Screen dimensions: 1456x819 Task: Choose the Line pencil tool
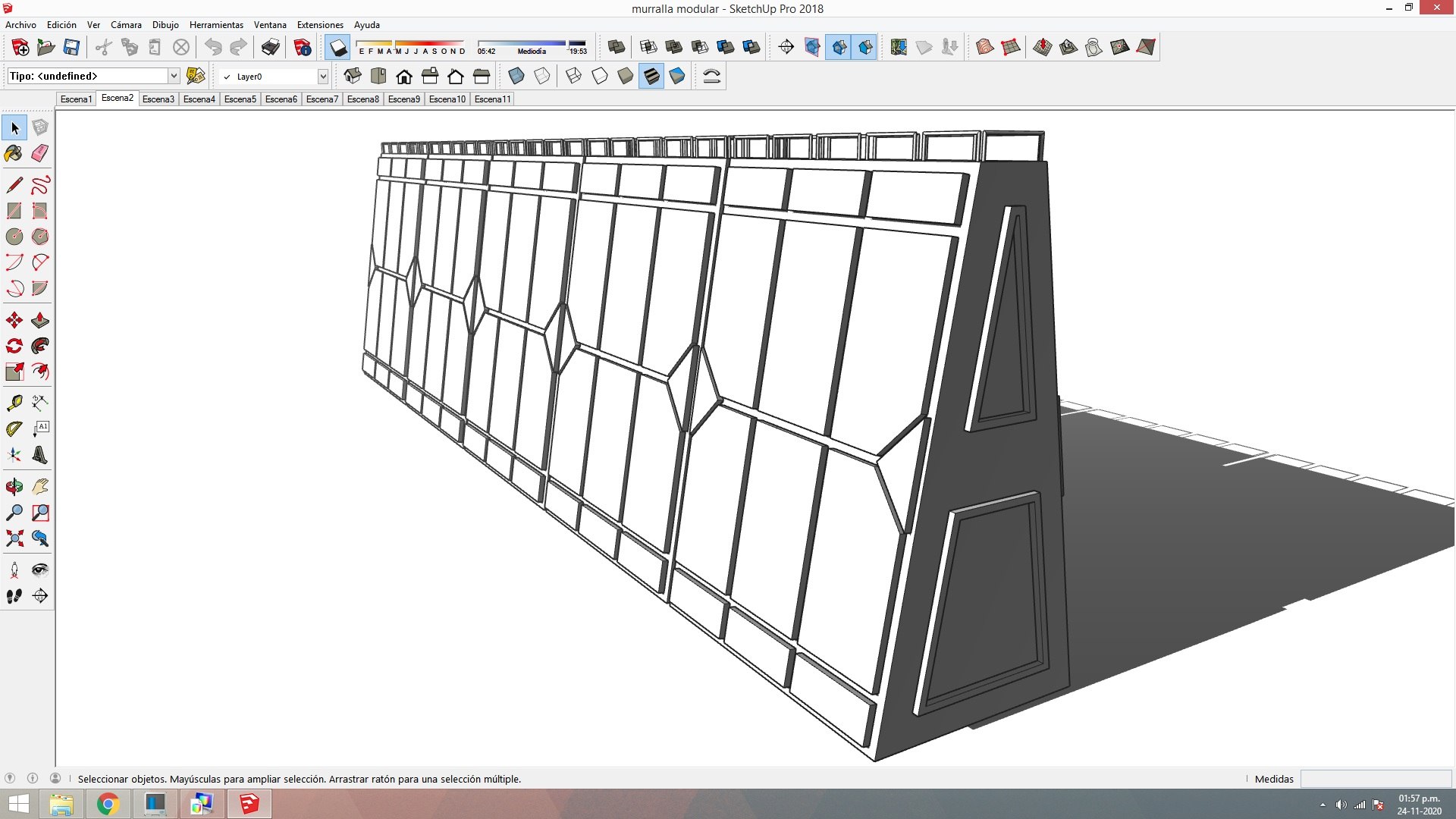[x=14, y=185]
